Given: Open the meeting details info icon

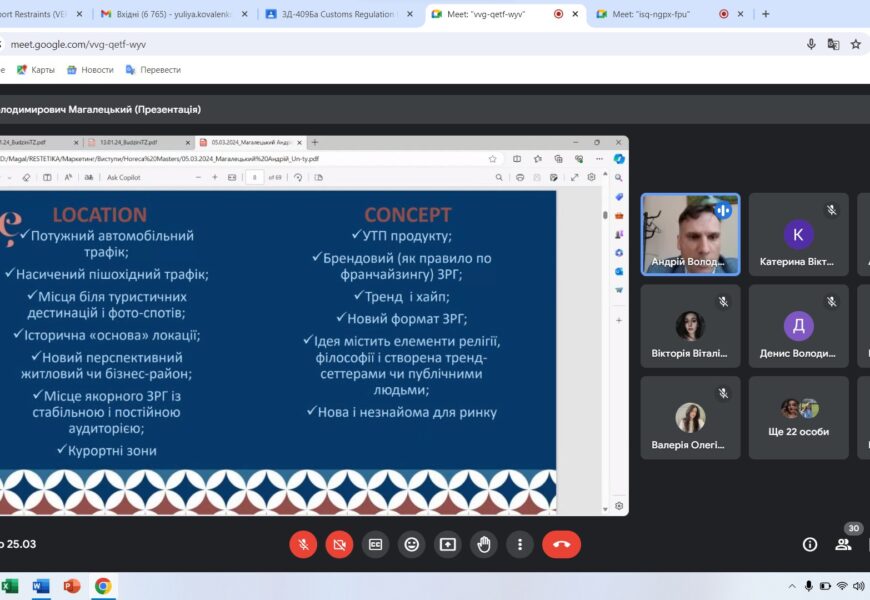Looking at the screenshot, I should click(x=810, y=544).
